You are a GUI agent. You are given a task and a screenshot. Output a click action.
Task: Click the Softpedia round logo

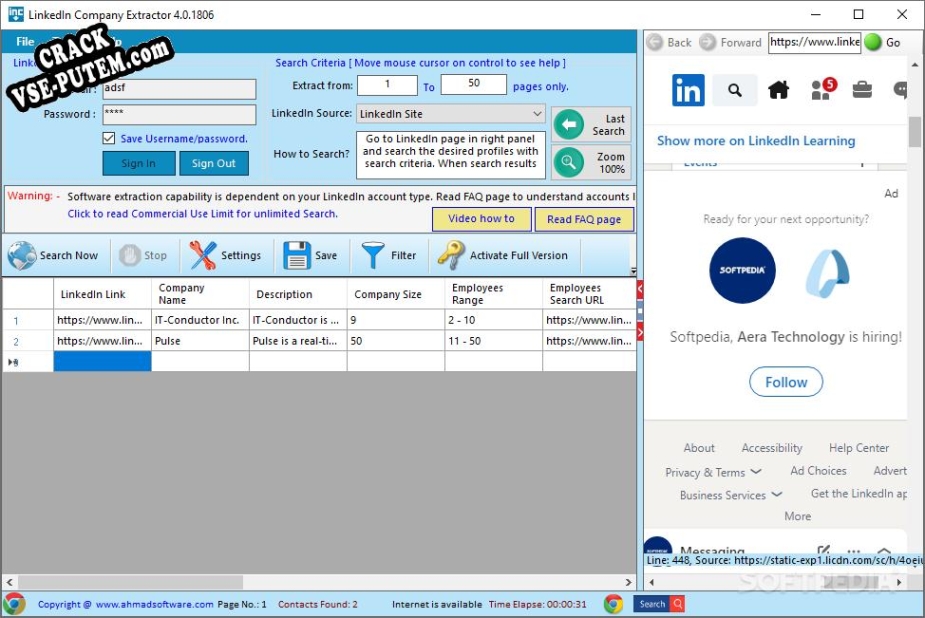point(742,271)
